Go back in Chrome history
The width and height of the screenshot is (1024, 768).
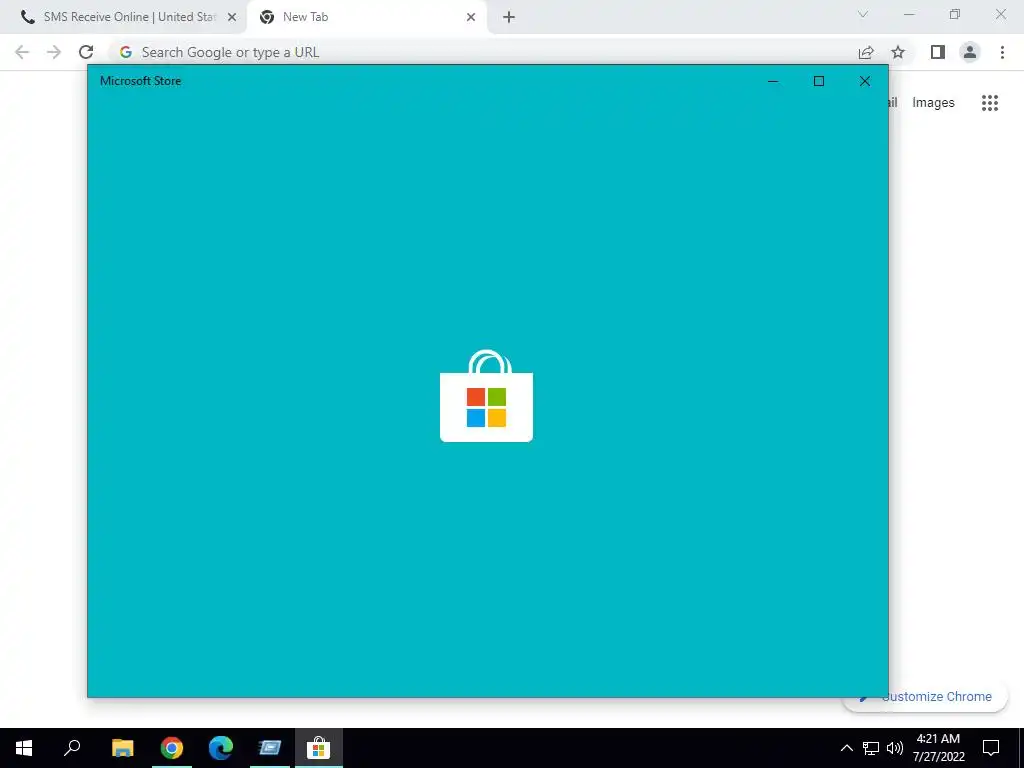coord(22,52)
